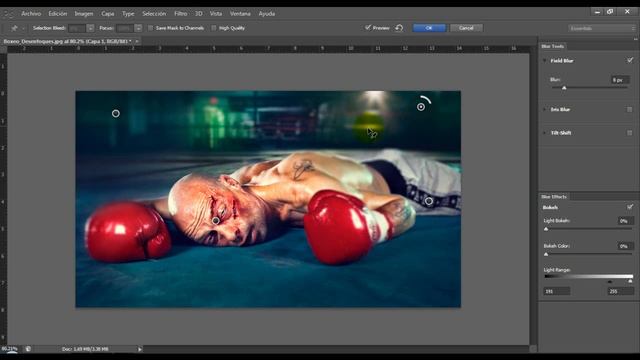The width and height of the screenshot is (640, 360).
Task: Click the Cancel button
Action: point(466,28)
